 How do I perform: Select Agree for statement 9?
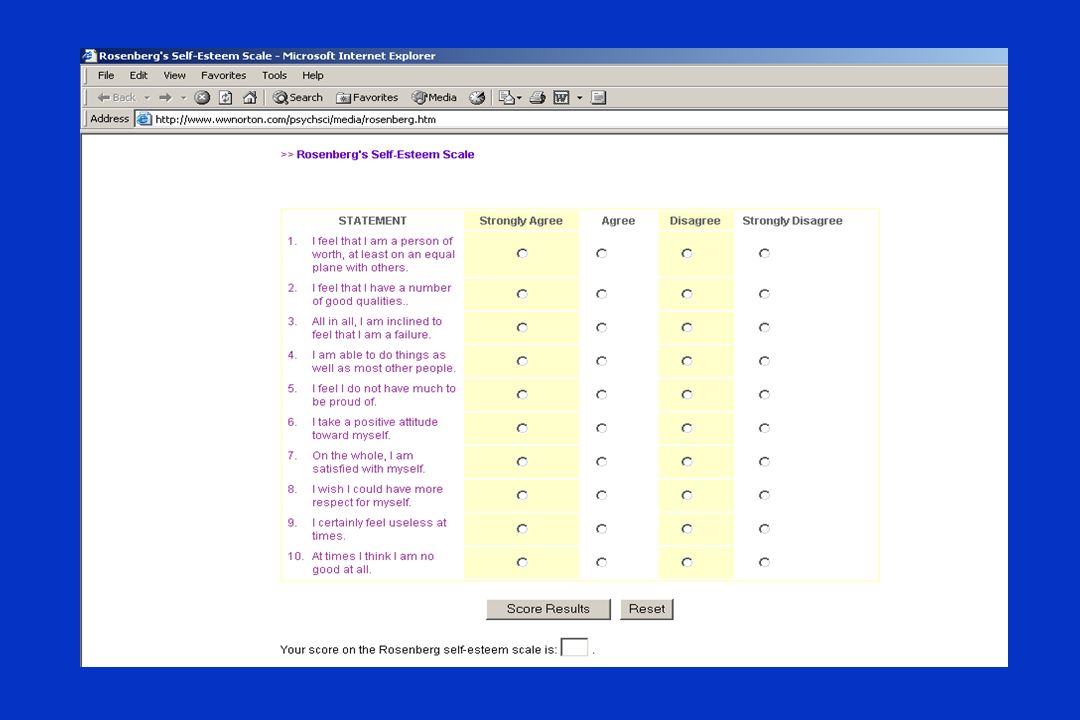point(601,529)
